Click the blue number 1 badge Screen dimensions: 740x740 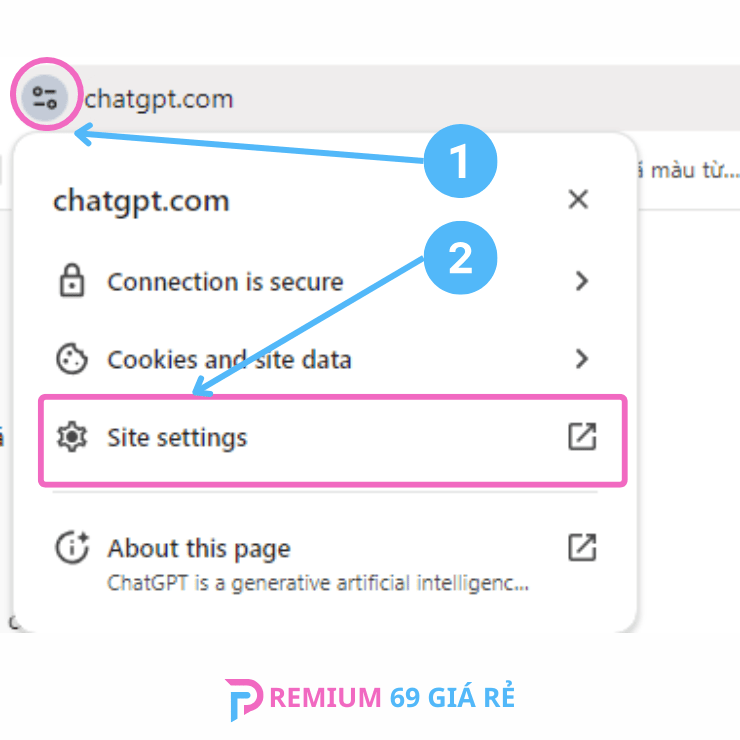click(460, 162)
